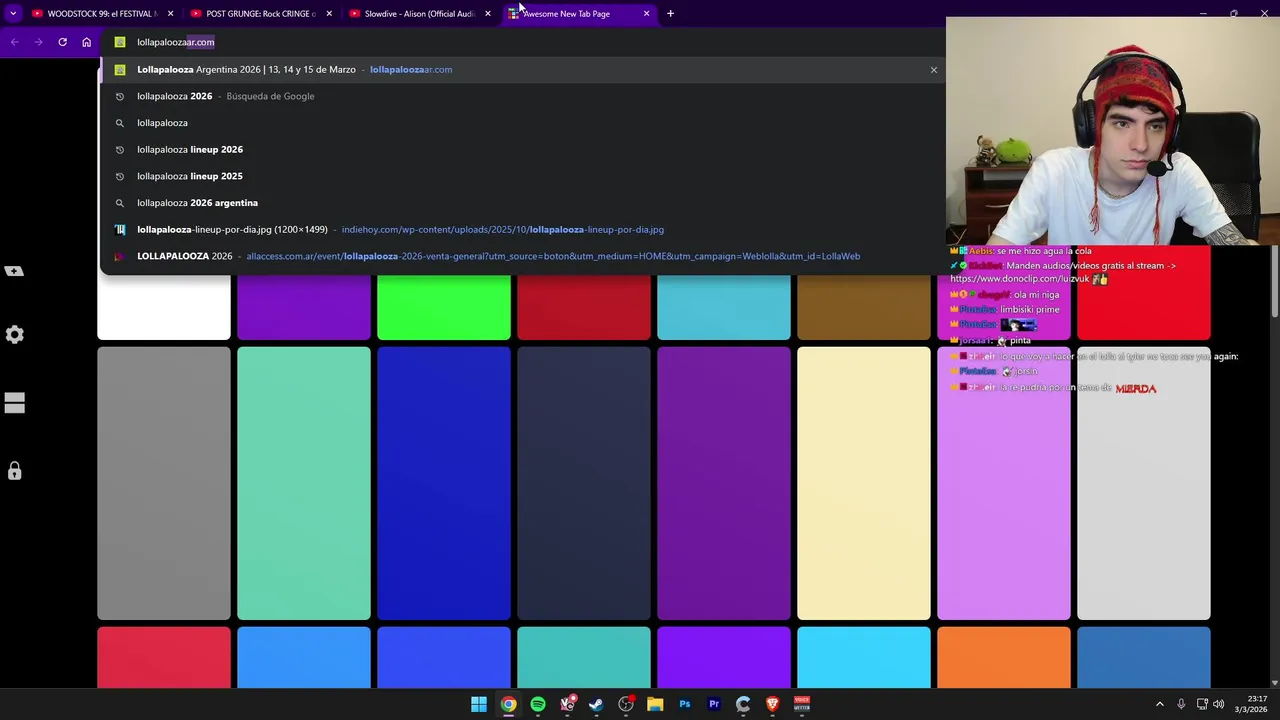Image resolution: width=1280 pixels, height=720 pixels.
Task: Switch to the POST GRUNGE tab
Action: coord(260,14)
